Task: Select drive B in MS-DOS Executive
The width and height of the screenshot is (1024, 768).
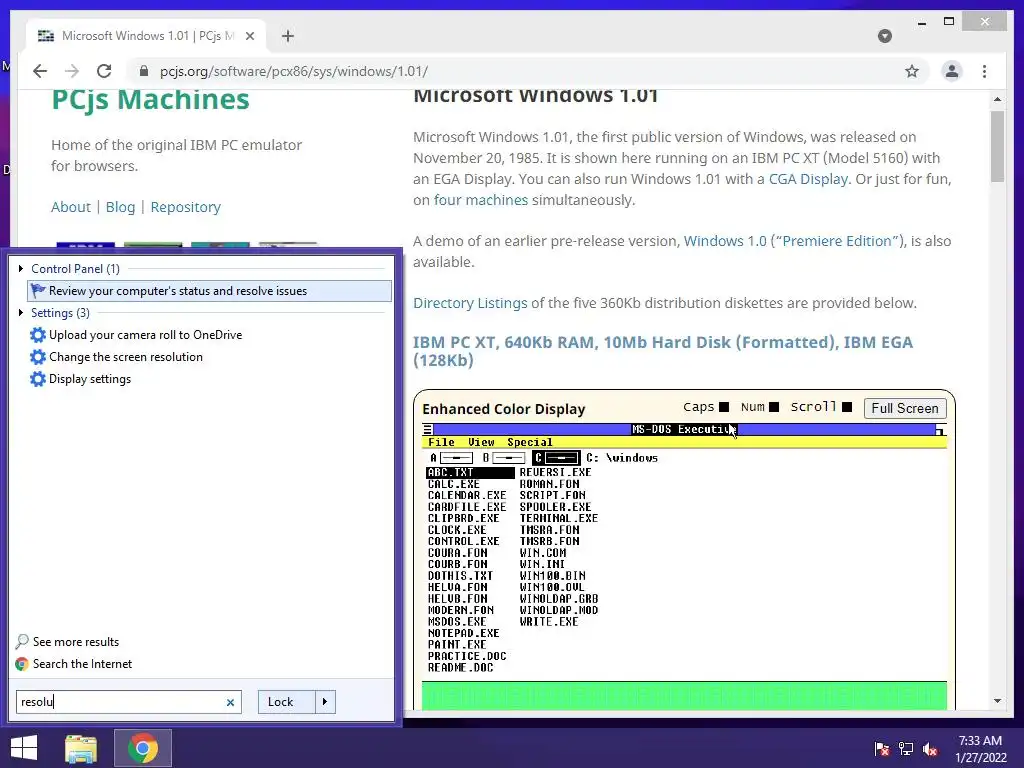Action: (504, 458)
